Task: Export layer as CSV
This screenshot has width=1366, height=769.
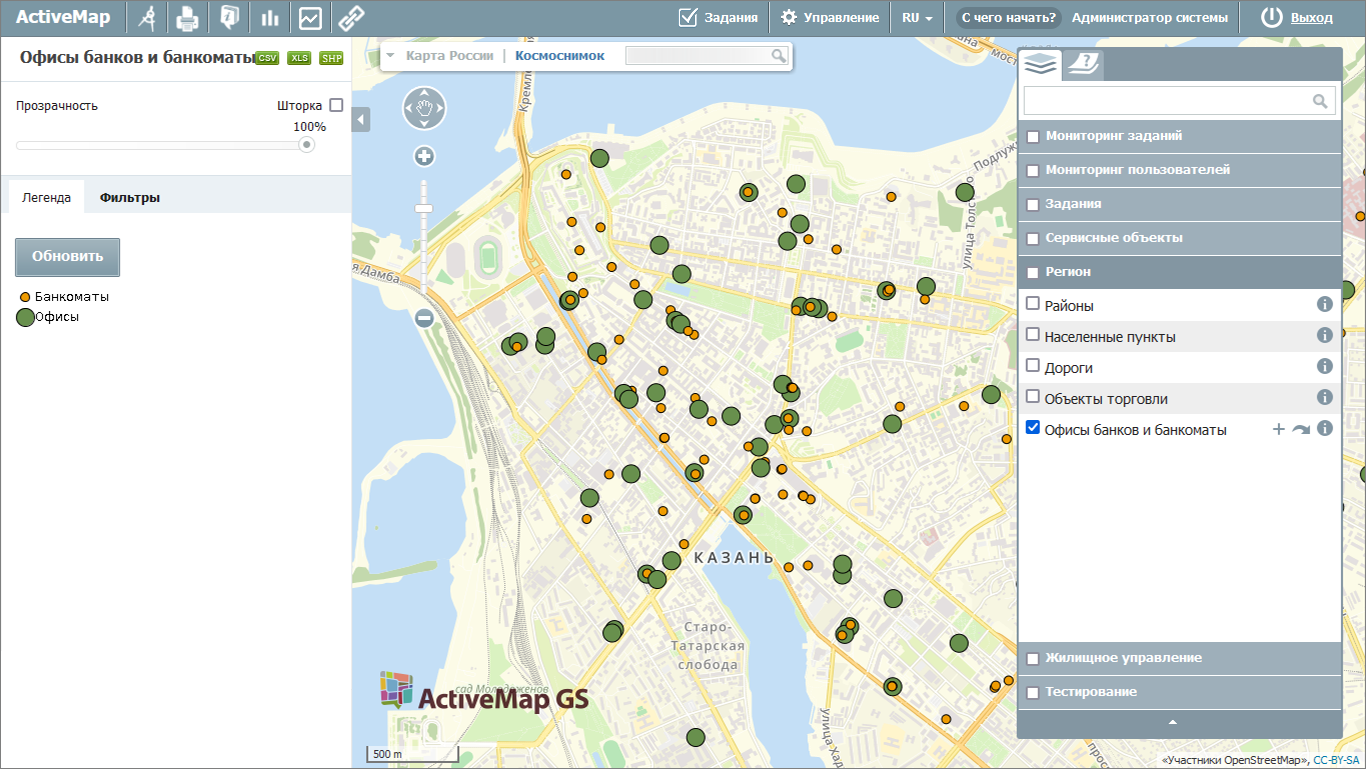Action: point(267,58)
